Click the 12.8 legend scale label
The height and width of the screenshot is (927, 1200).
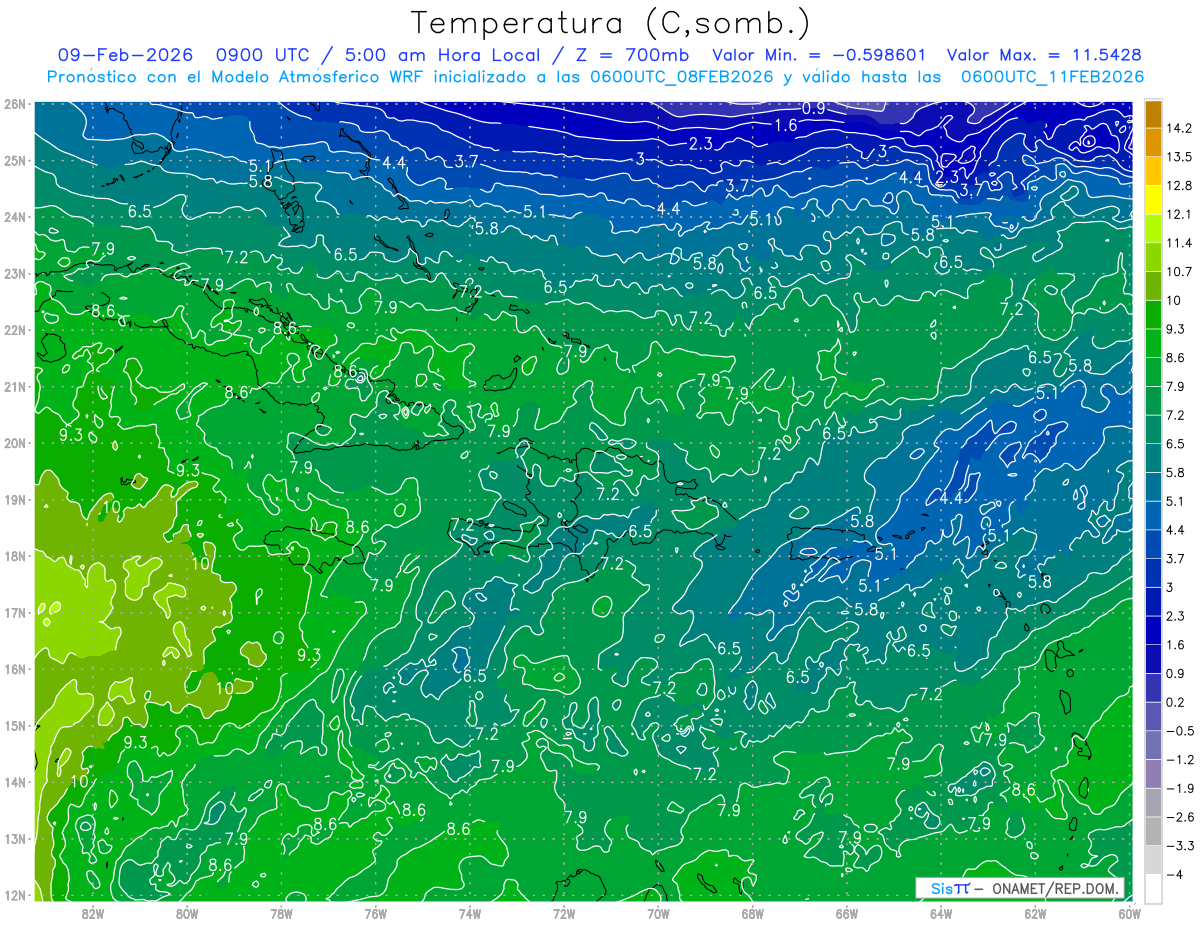pyautogui.click(x=1179, y=185)
